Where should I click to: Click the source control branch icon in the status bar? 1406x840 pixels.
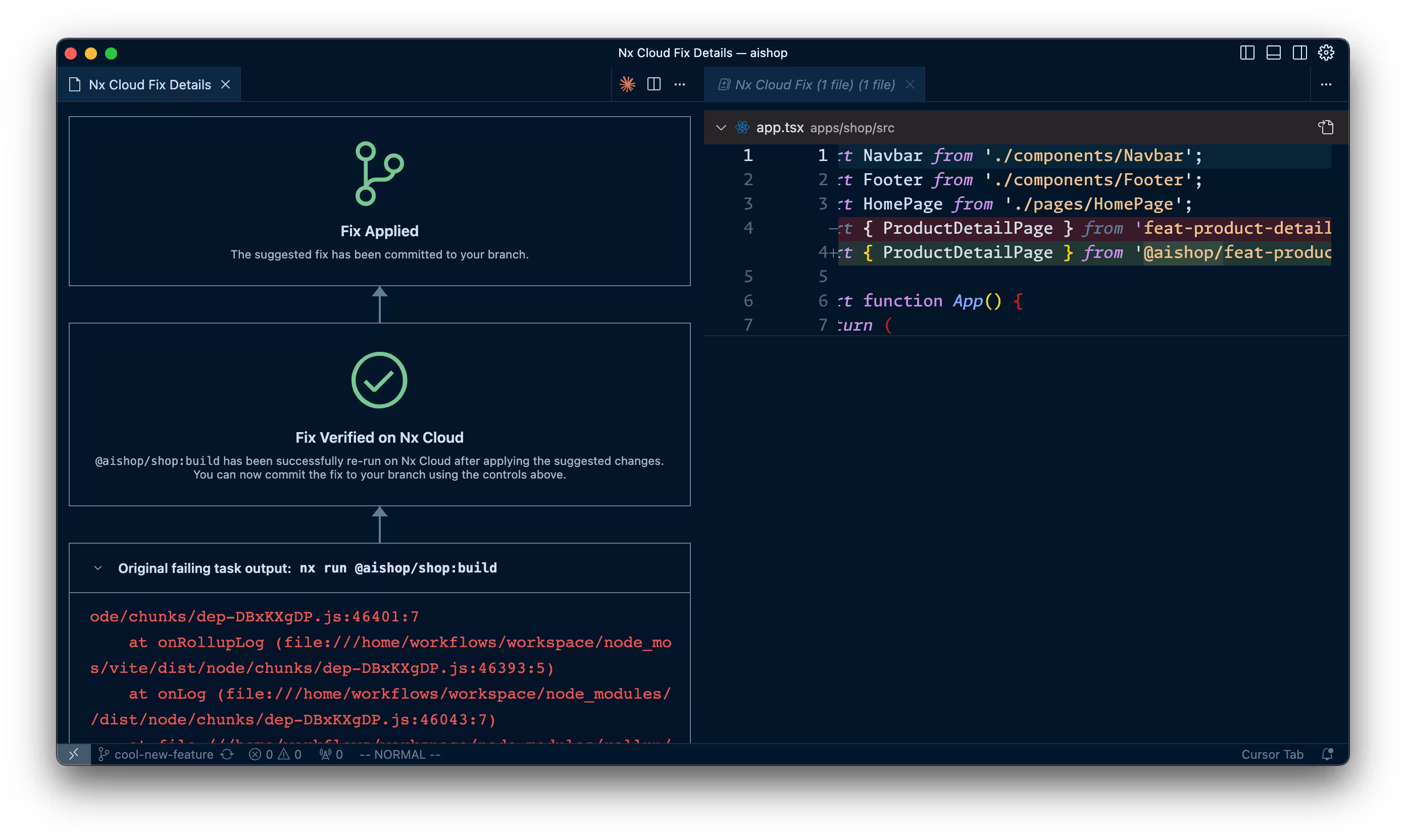click(105, 754)
